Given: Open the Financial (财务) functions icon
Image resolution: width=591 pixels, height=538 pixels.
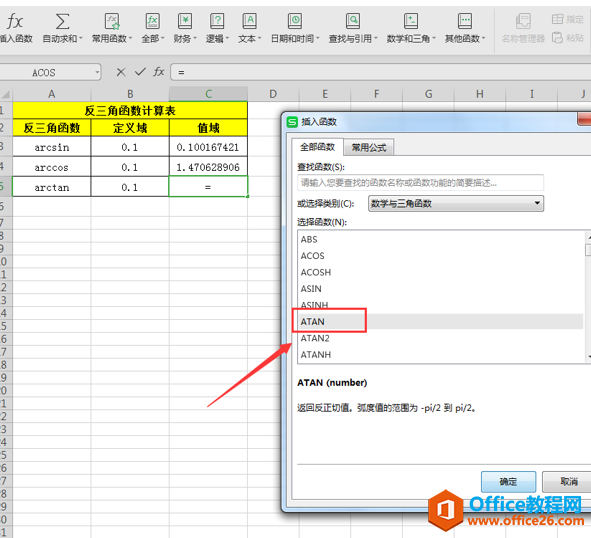Looking at the screenshot, I should (x=185, y=21).
